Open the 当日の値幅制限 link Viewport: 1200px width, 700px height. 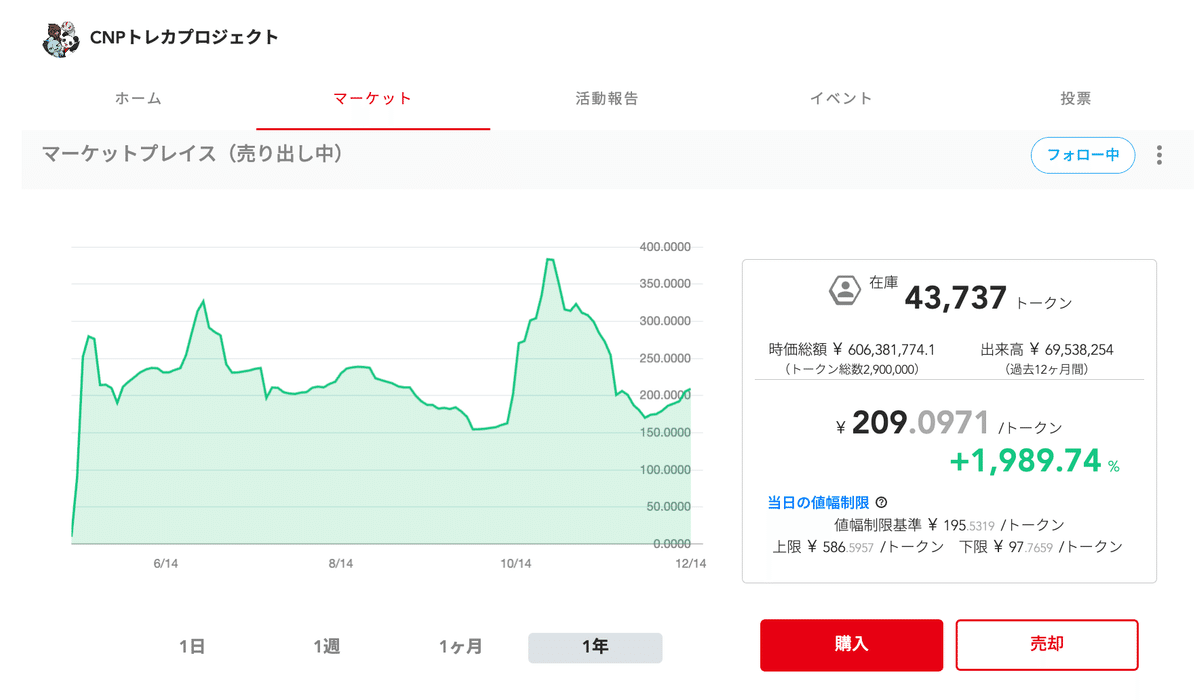pyautogui.click(x=818, y=503)
